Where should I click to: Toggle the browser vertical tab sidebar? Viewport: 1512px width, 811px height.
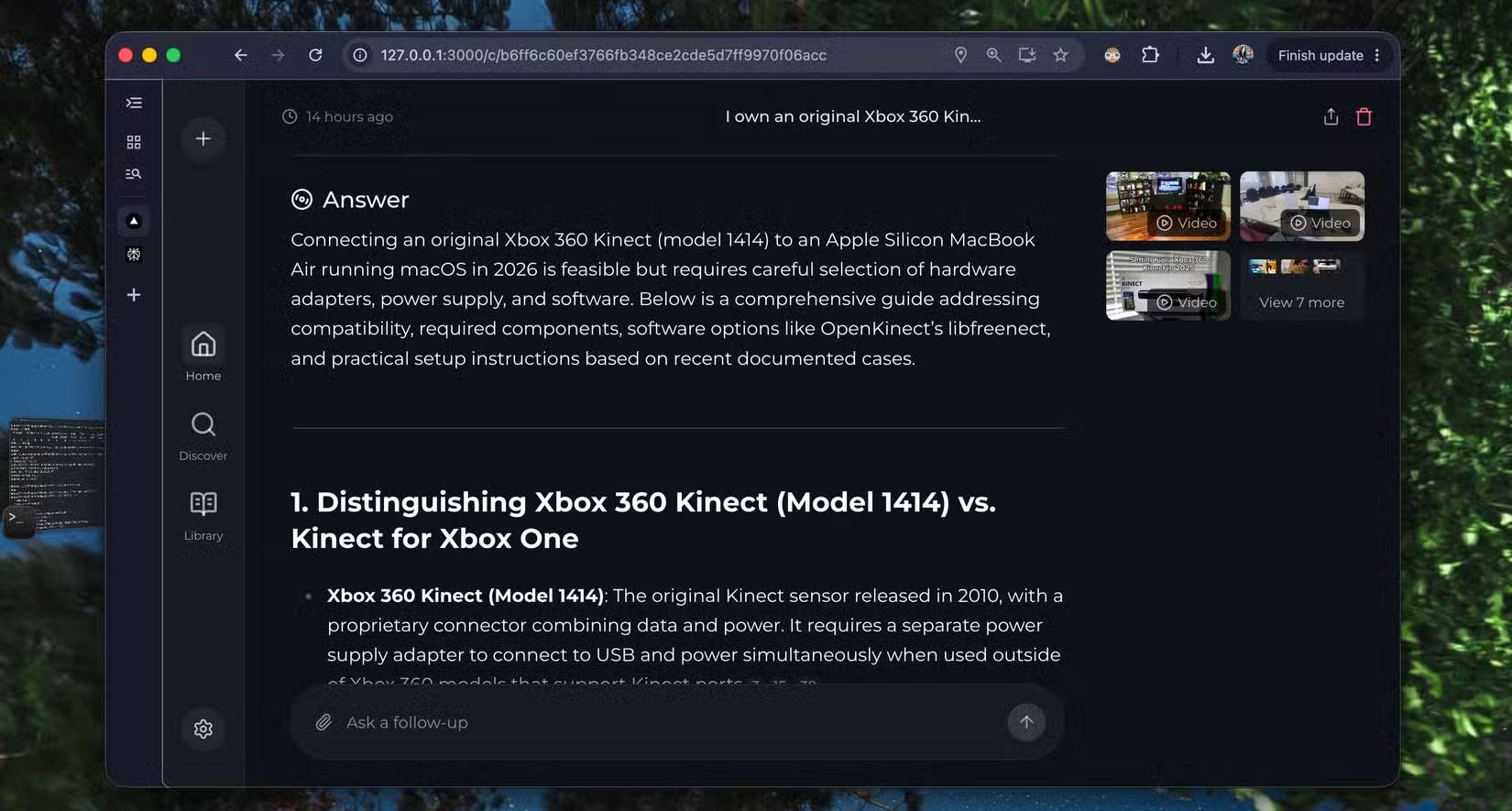click(134, 103)
